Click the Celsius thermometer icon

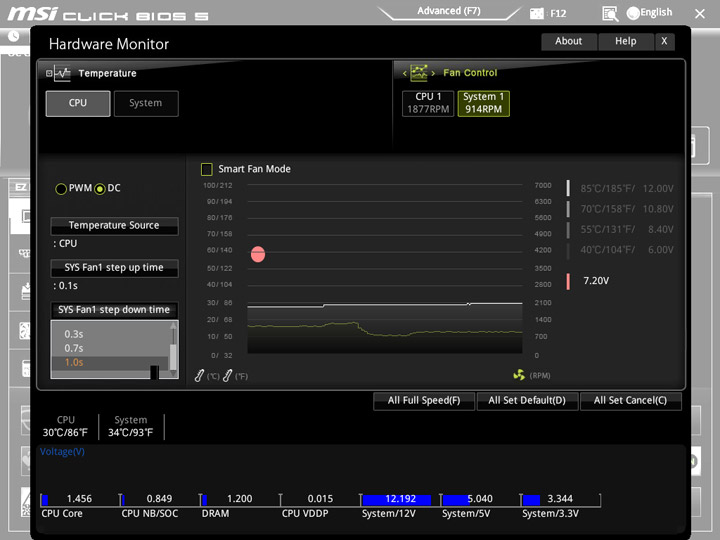pyautogui.click(x=199, y=376)
